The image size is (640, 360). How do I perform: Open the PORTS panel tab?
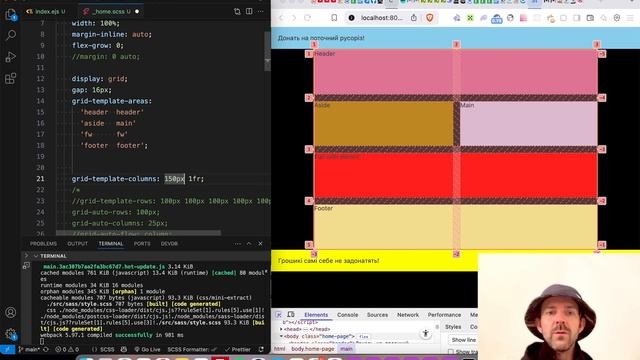[x=142, y=244]
